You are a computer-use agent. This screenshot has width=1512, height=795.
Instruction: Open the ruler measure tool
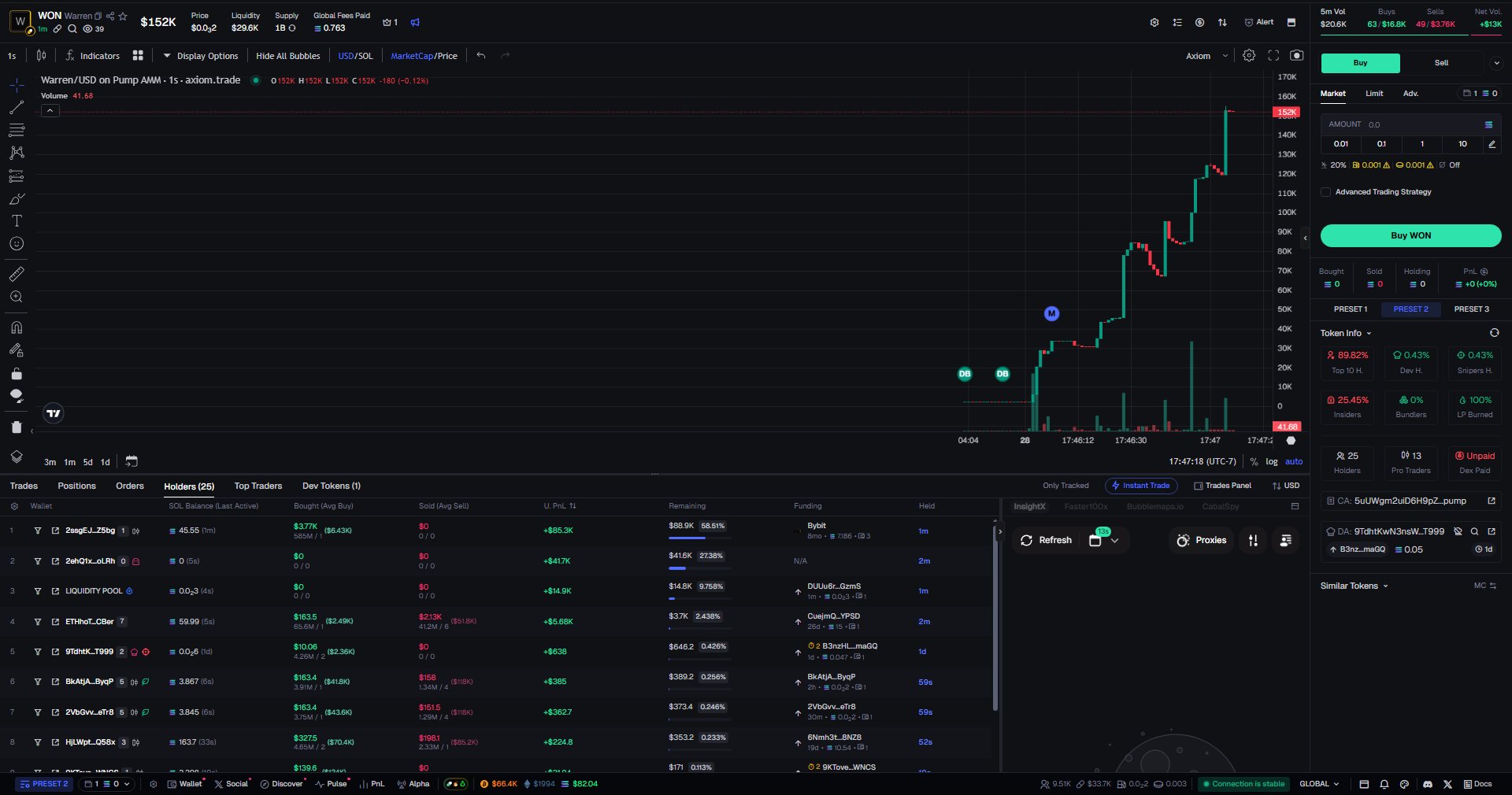[x=17, y=274]
